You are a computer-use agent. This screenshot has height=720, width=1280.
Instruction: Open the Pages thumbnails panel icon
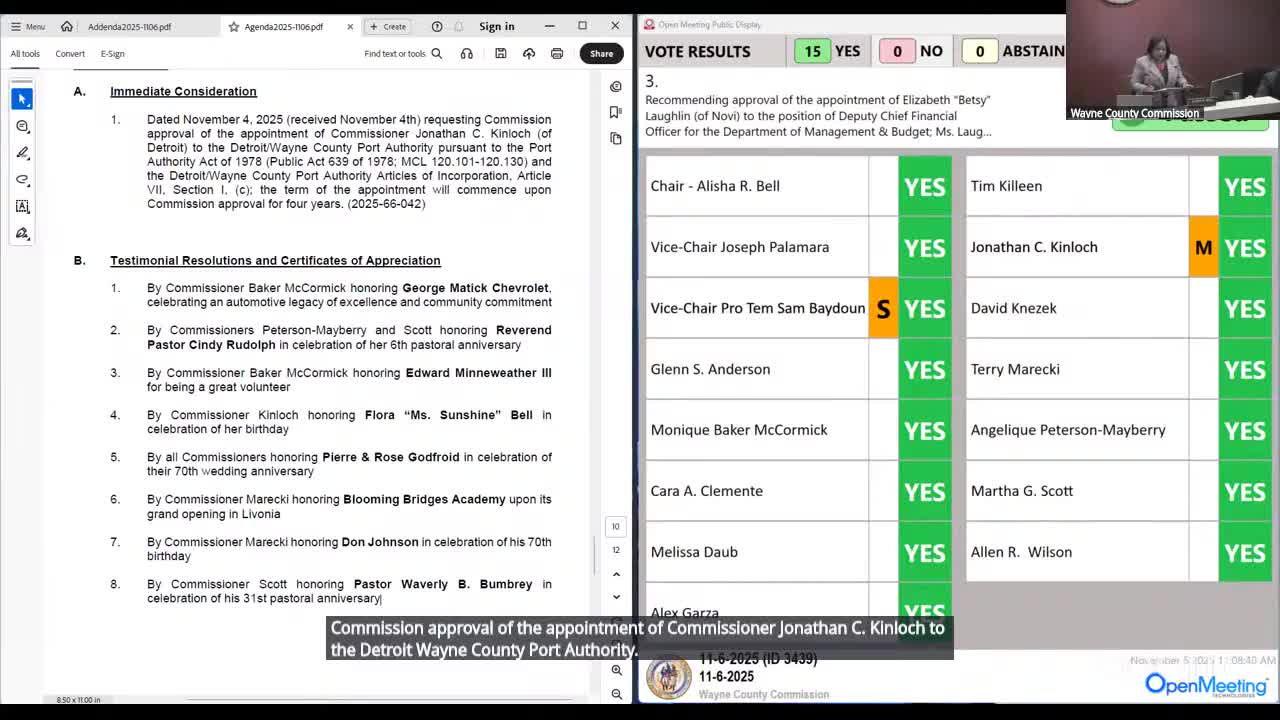point(616,138)
